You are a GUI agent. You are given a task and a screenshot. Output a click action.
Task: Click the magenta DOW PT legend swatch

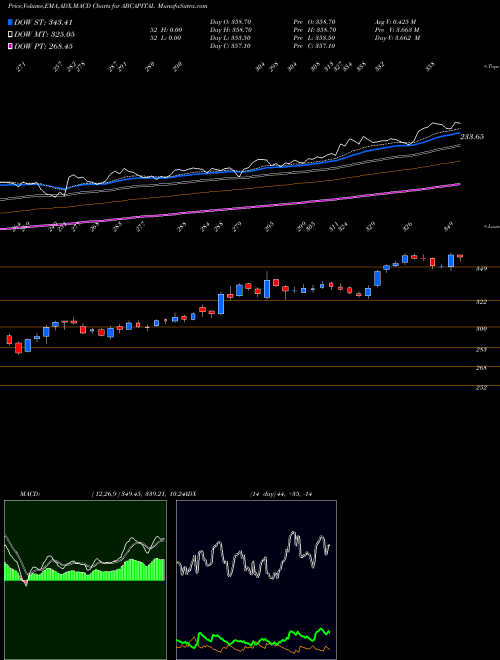tap(10, 46)
